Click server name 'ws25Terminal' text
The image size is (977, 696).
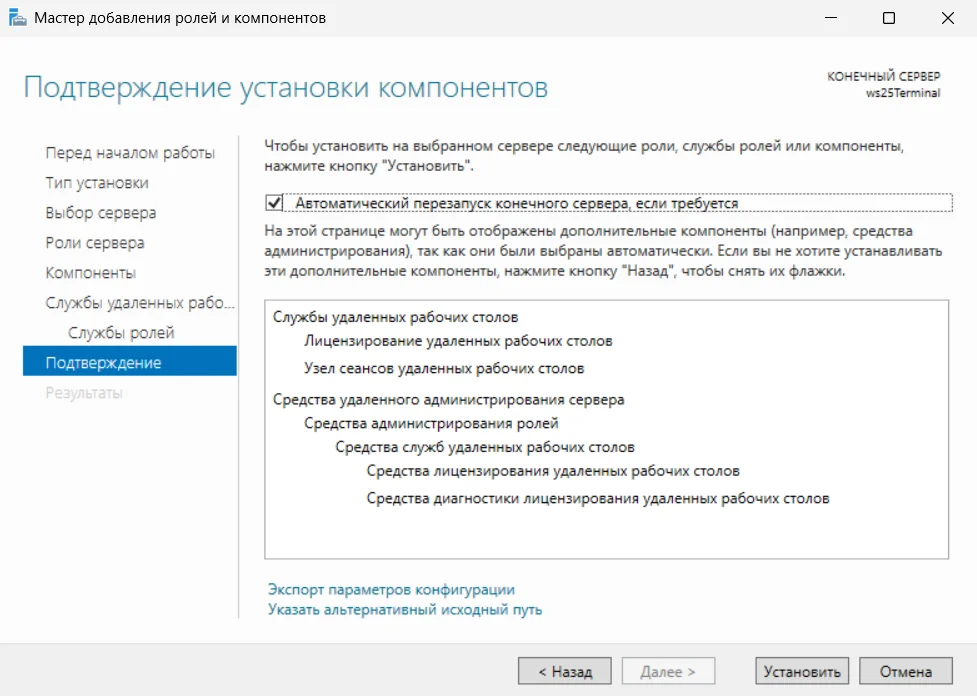(903, 93)
